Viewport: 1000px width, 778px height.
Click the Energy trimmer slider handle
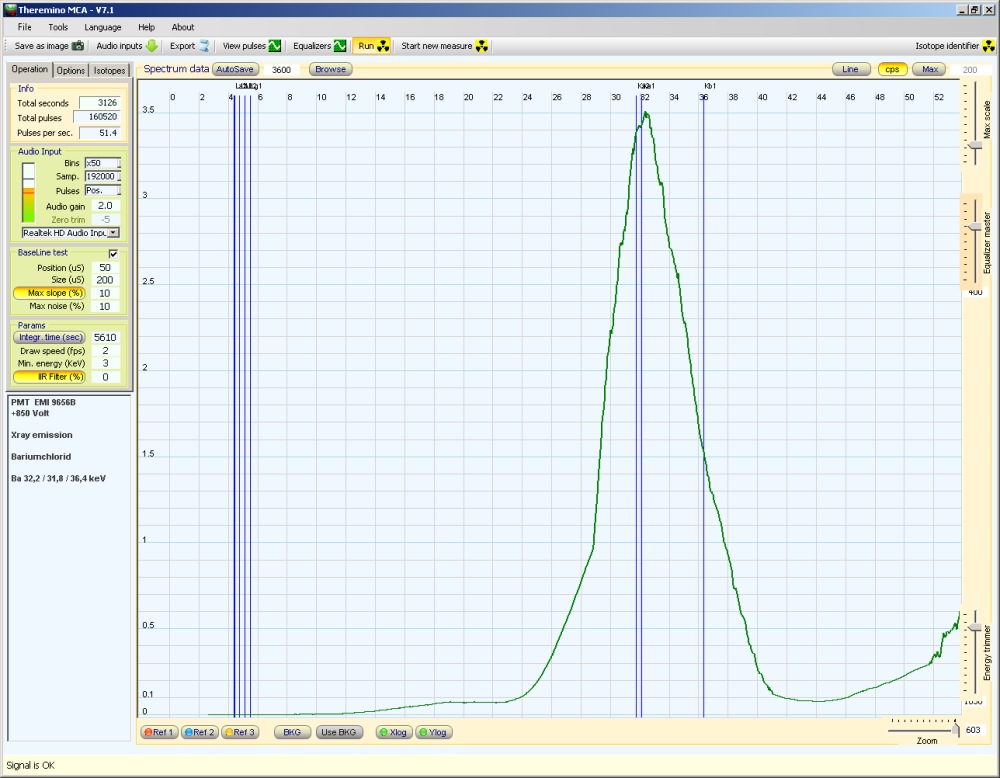[975, 627]
